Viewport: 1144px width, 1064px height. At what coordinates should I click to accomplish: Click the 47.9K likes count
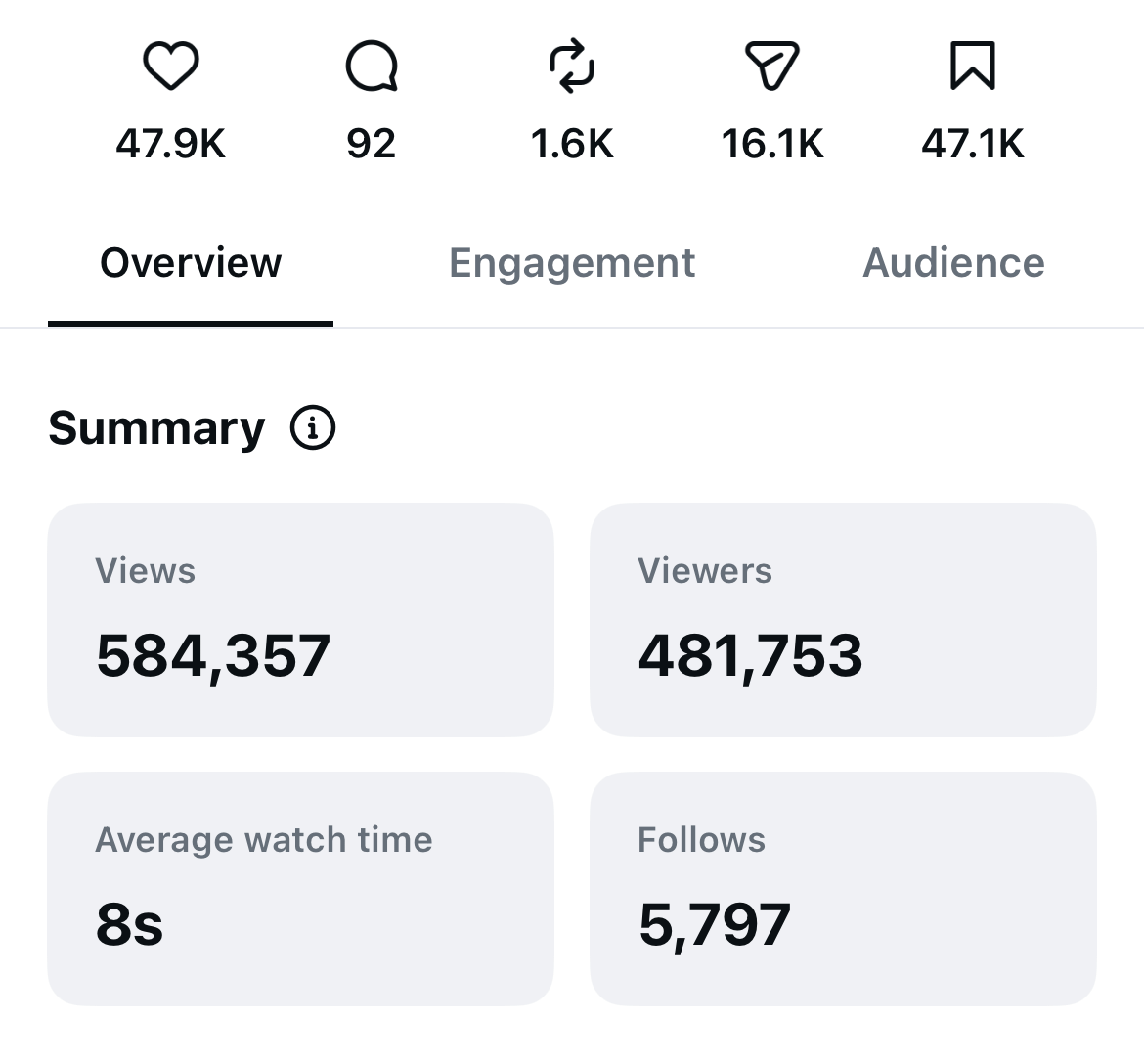(x=171, y=143)
